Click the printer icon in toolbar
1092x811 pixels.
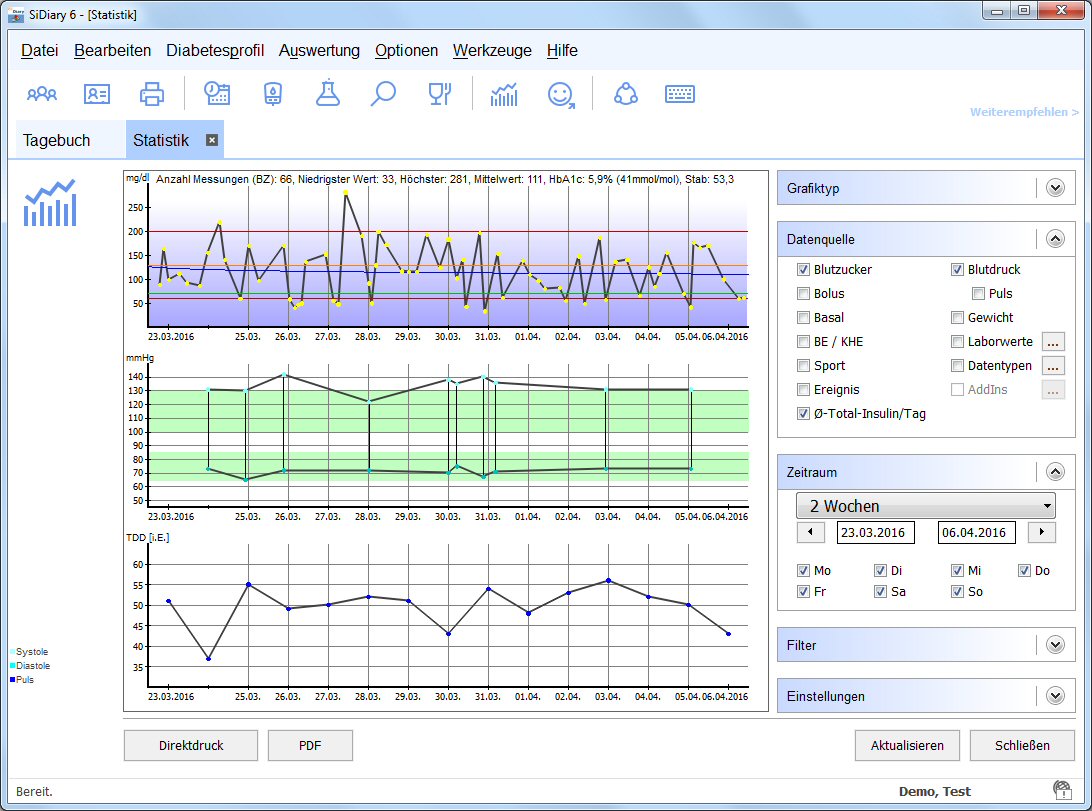click(x=152, y=94)
